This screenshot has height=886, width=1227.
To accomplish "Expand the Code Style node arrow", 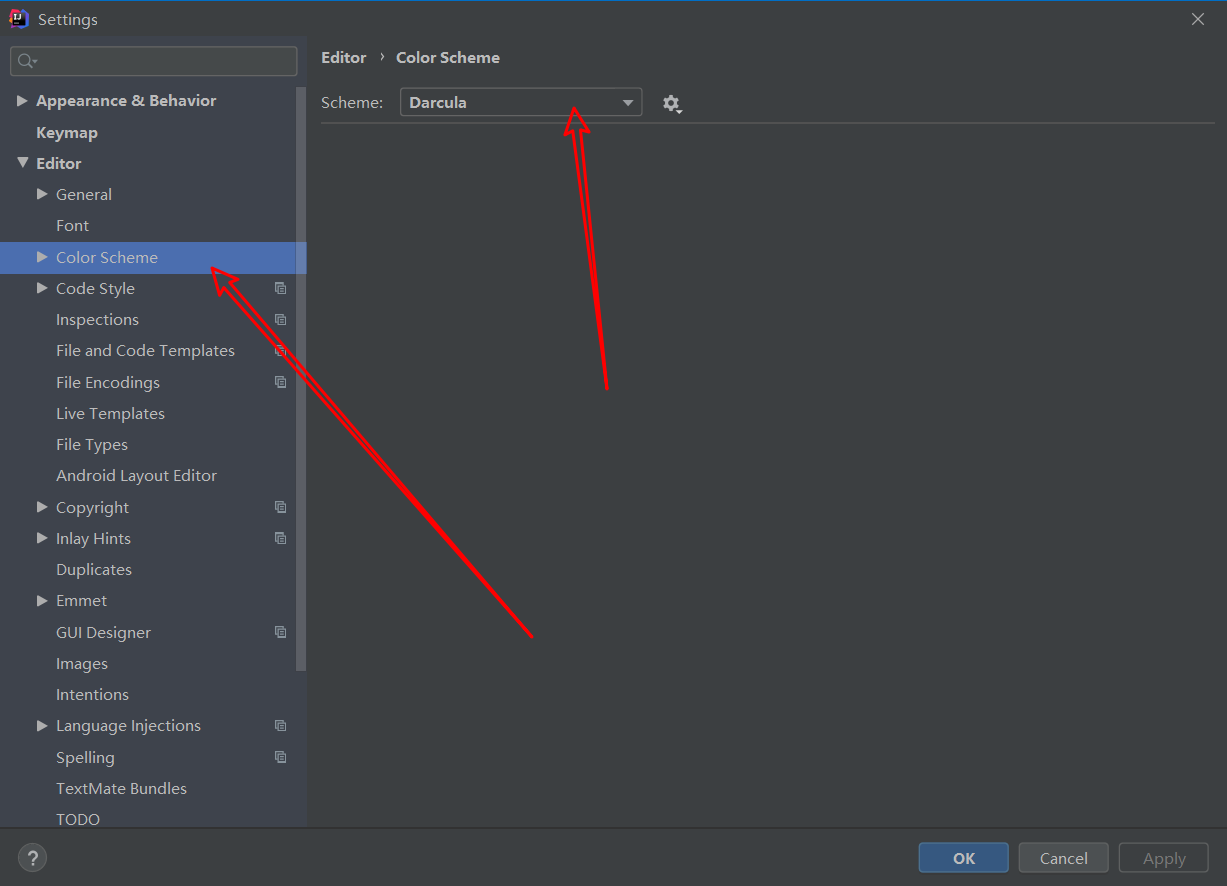I will click(42, 288).
